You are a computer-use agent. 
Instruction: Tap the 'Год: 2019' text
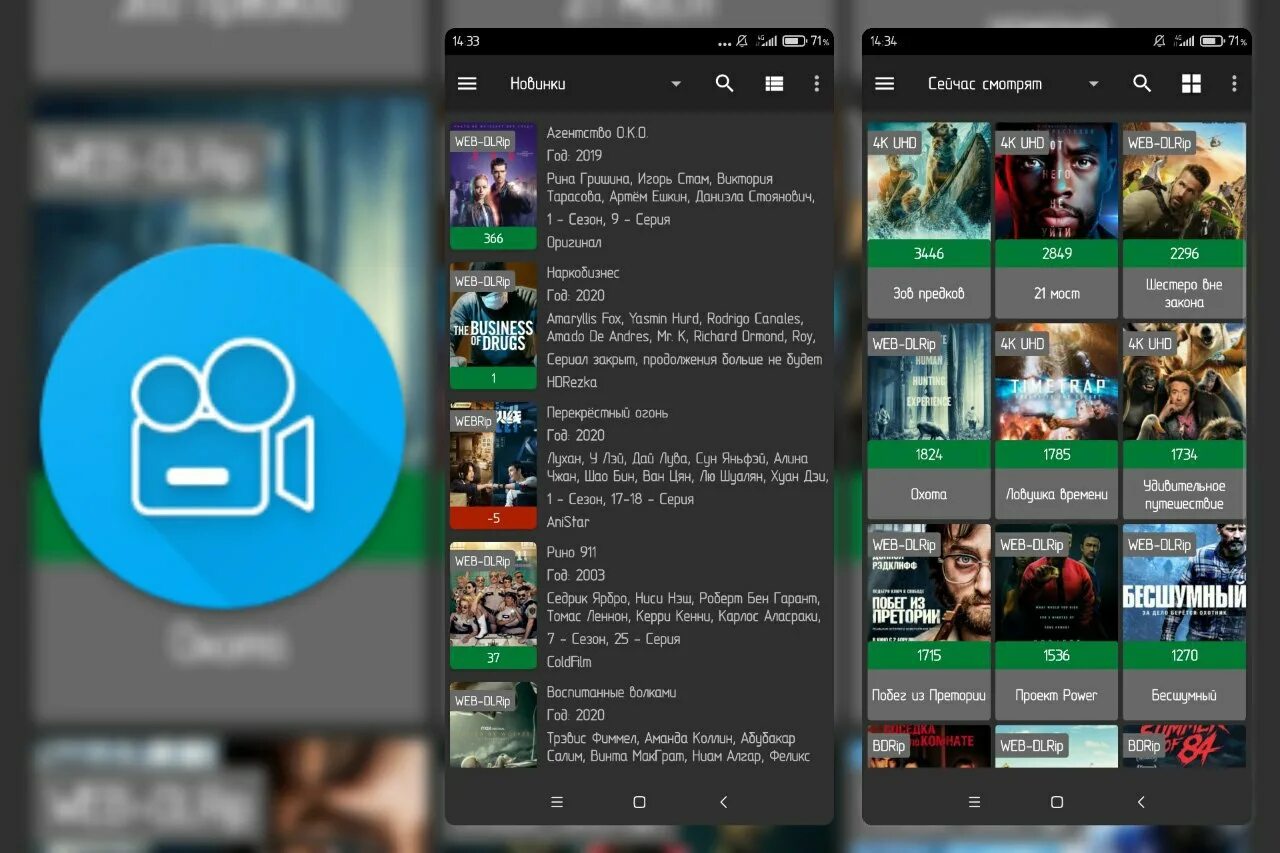[575, 156]
